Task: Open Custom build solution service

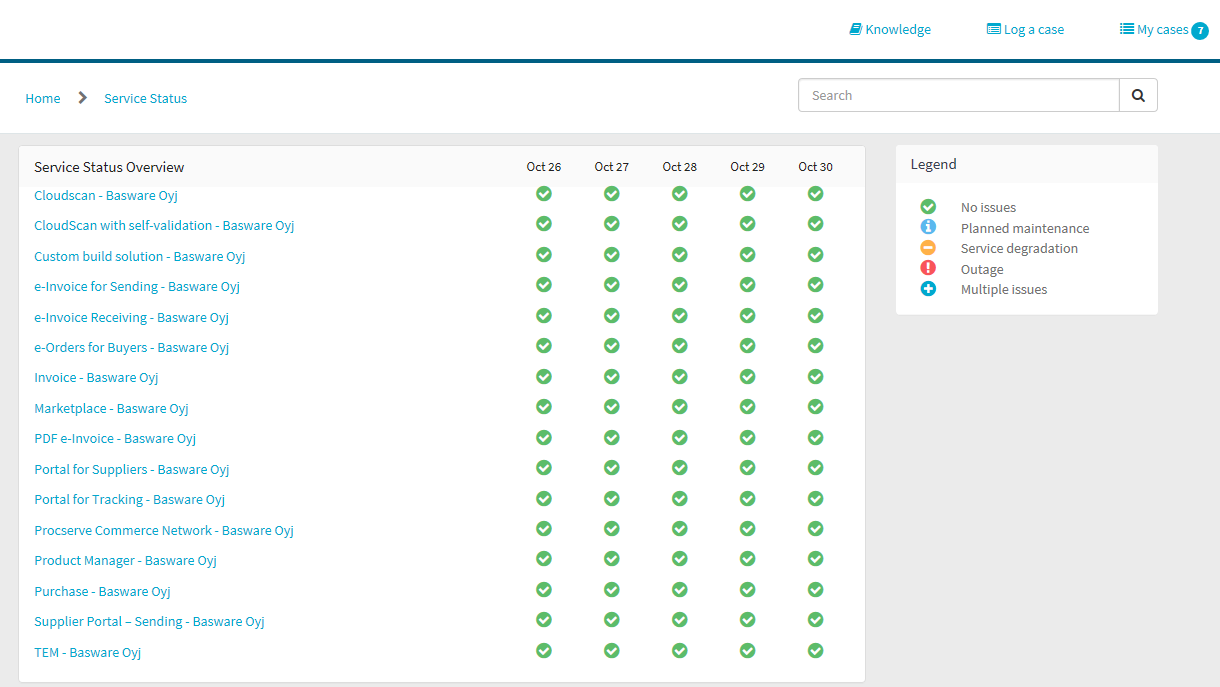Action: pyautogui.click(x=140, y=256)
